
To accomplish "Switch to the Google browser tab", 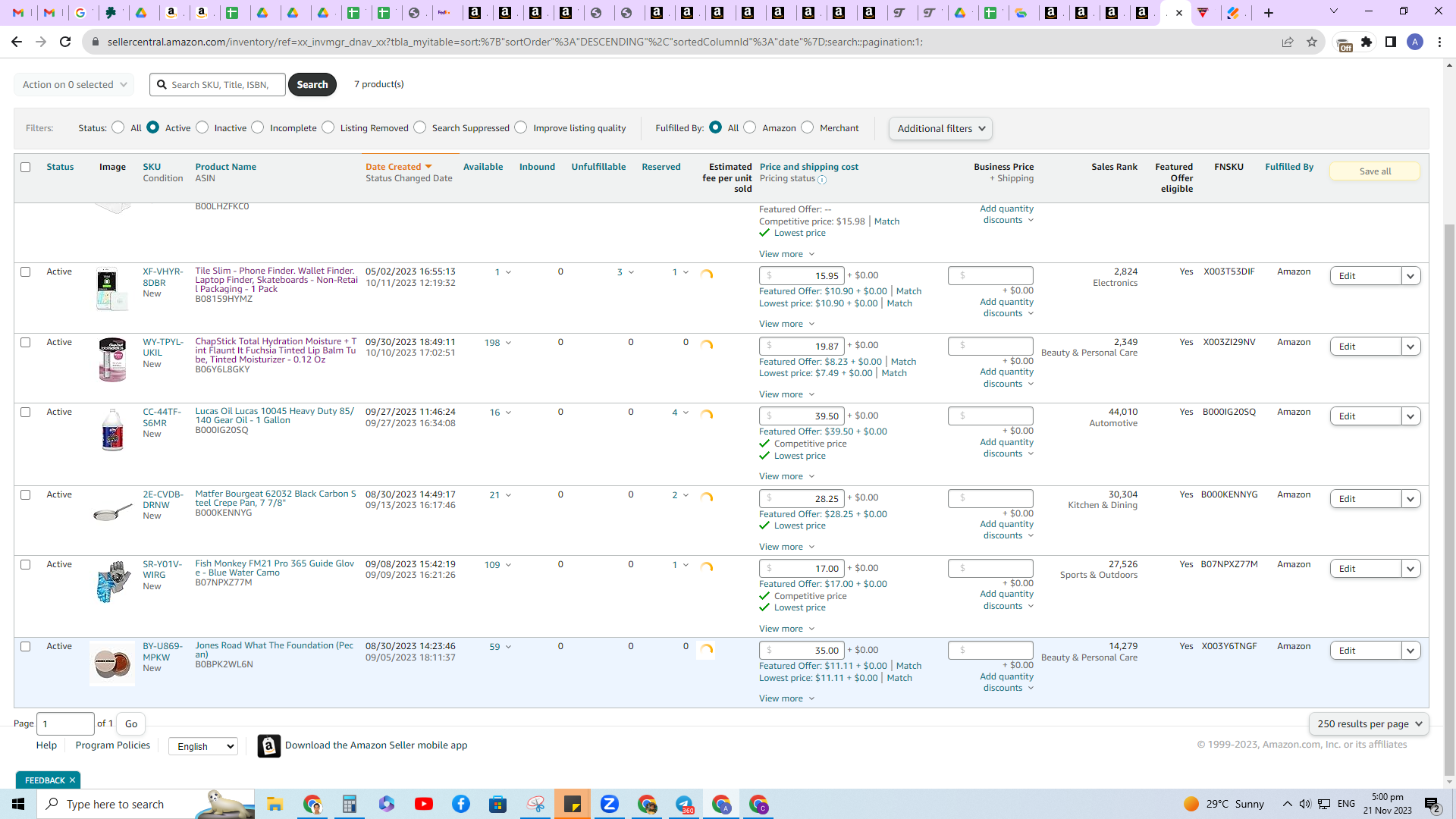I will tap(81, 13).
